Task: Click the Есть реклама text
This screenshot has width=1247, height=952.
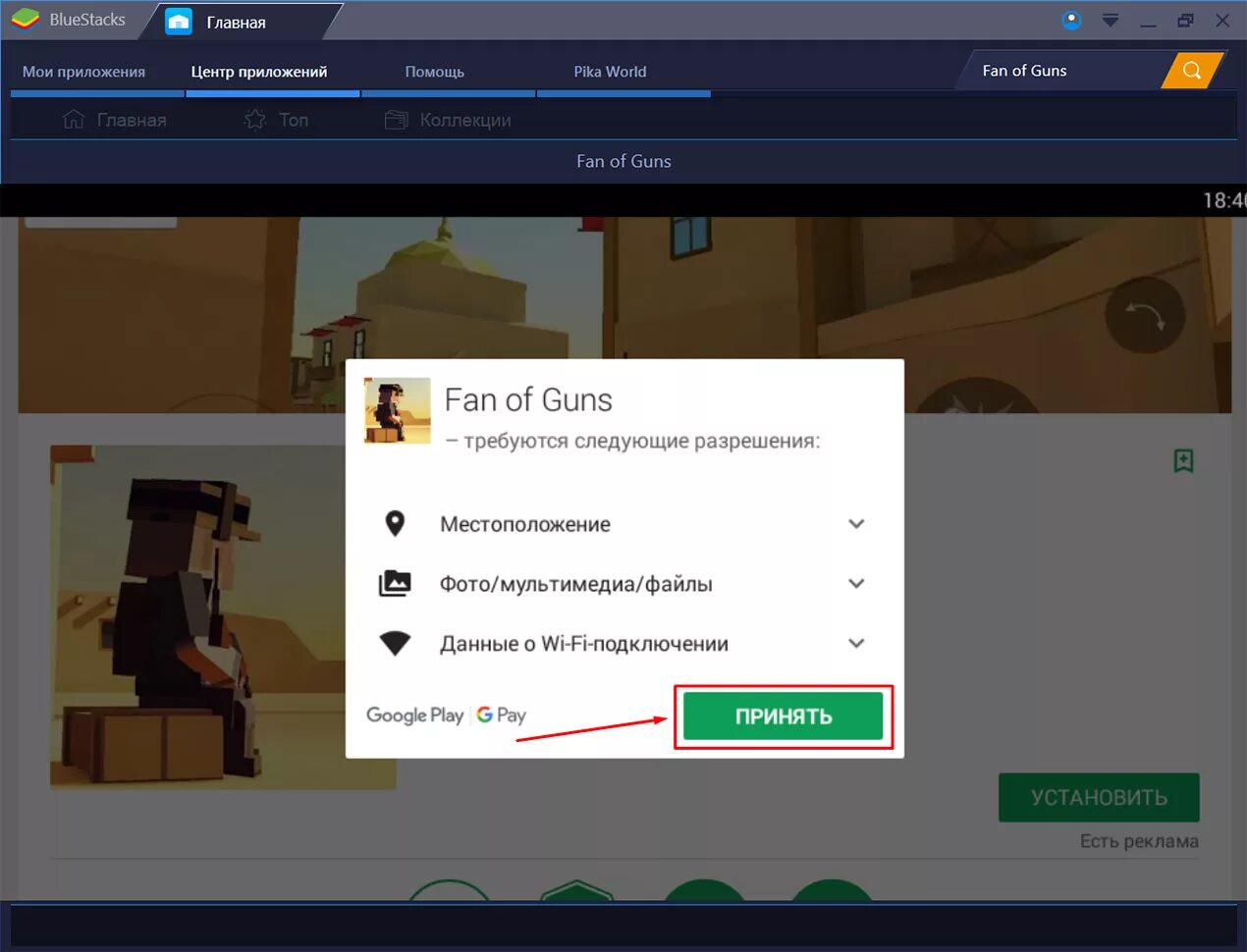Action: 1139,841
